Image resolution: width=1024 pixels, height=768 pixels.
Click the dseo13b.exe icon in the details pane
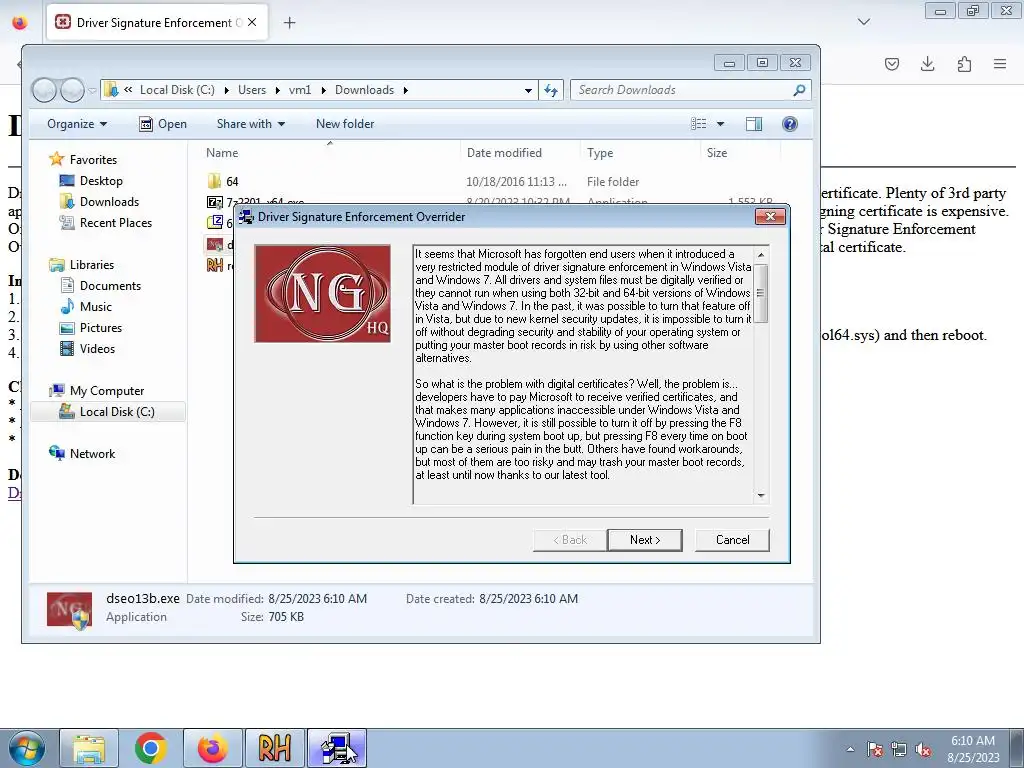(69, 610)
